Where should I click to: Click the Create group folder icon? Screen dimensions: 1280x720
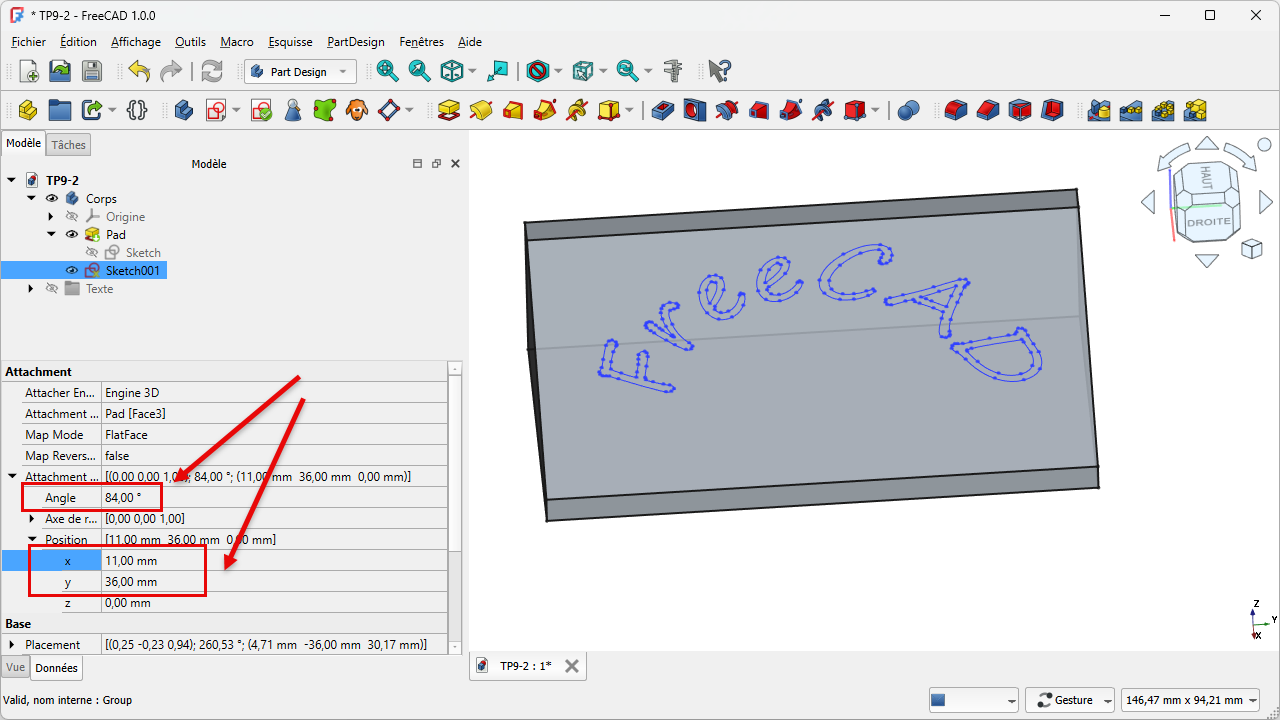click(x=60, y=110)
